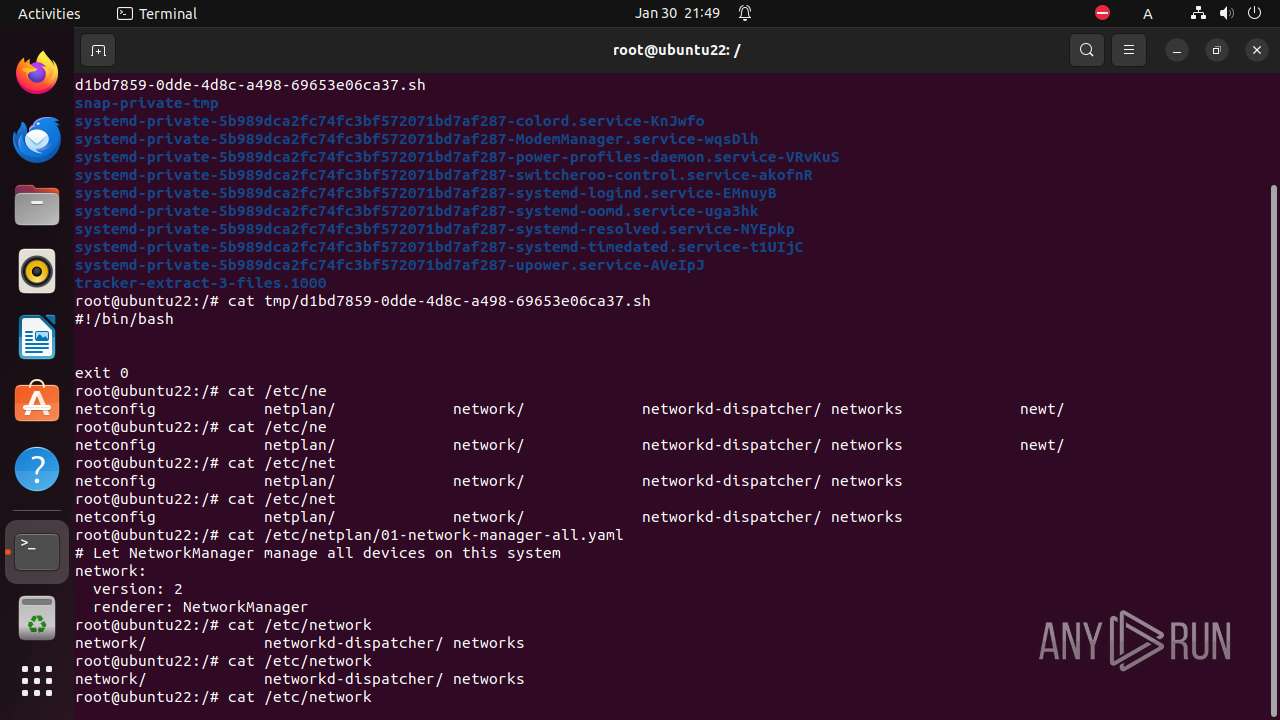
Task: Open Ubuntu Software store icon
Action: [x=37, y=403]
